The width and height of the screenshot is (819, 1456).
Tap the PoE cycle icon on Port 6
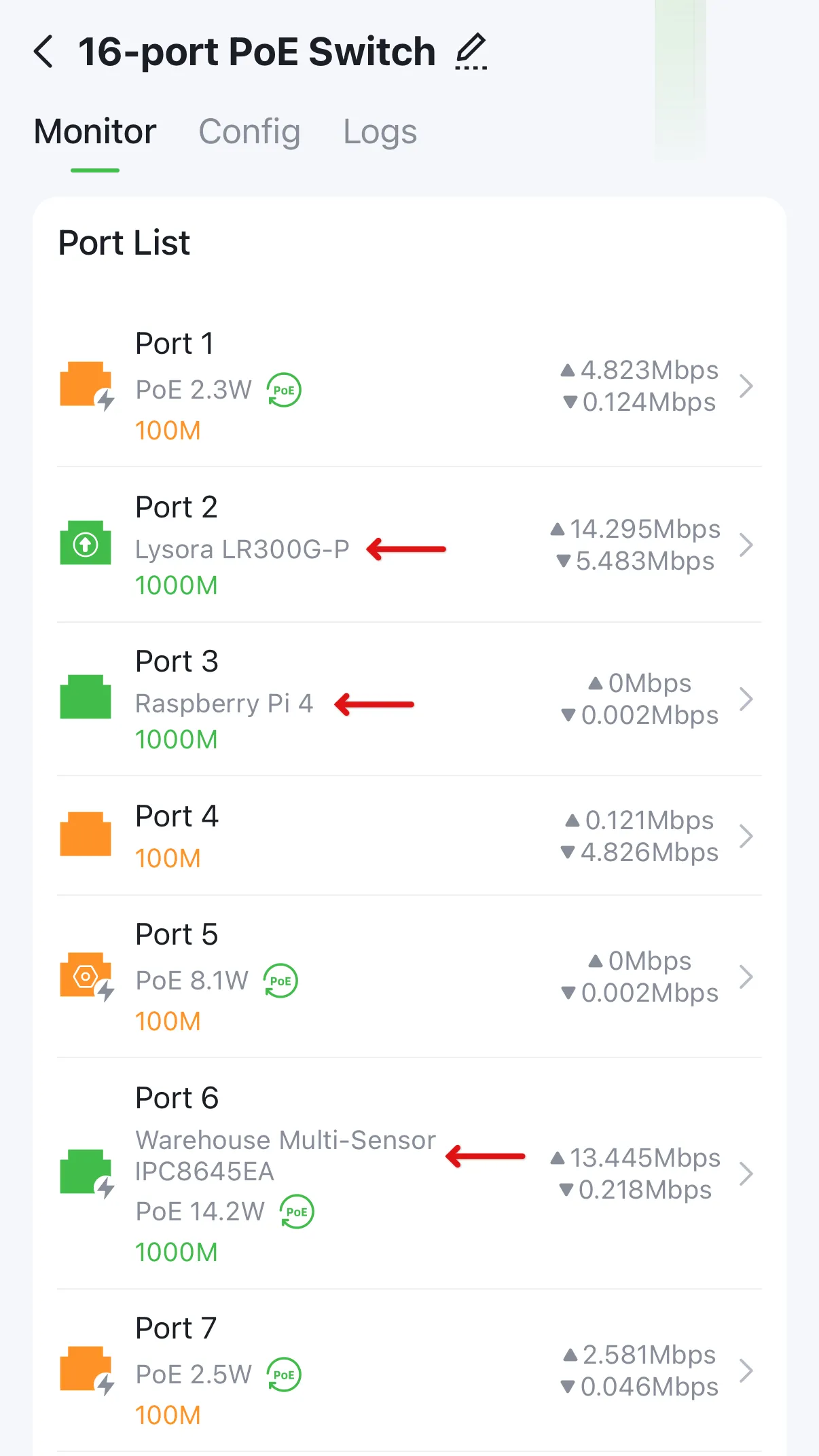click(297, 1212)
